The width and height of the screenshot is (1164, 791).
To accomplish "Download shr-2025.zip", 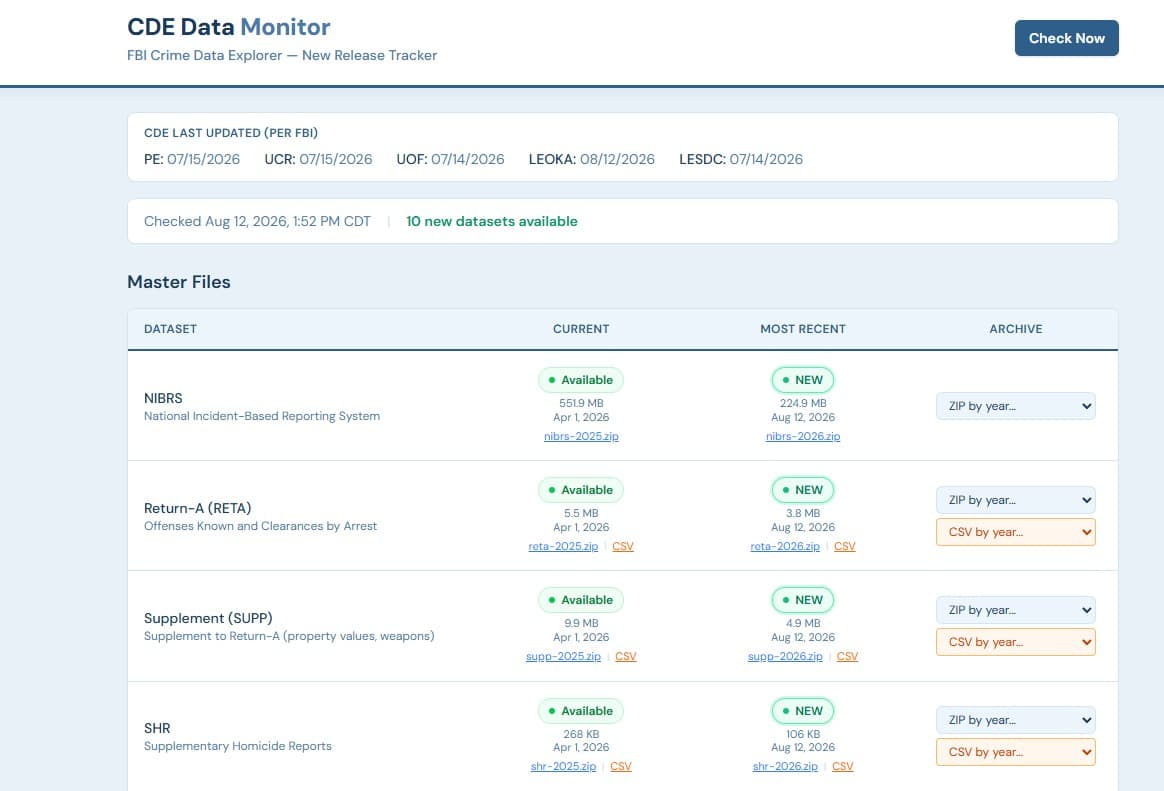I will click(x=563, y=767).
